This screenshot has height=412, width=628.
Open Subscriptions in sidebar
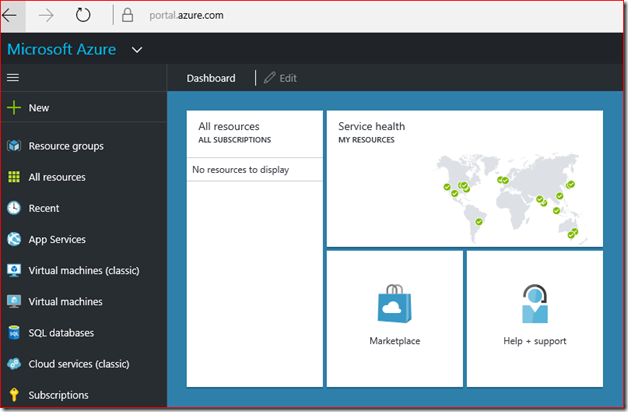tap(58, 395)
